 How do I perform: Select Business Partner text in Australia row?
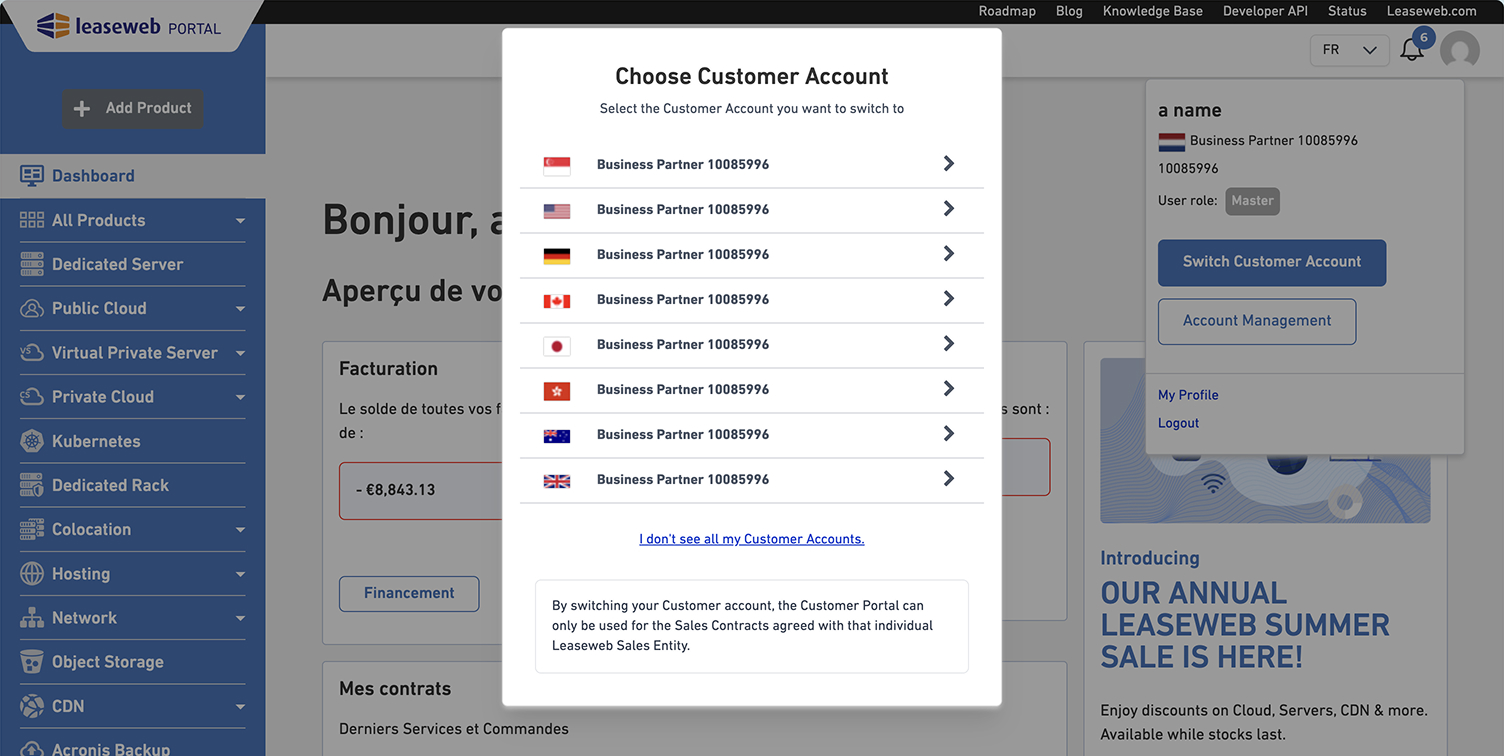(683, 435)
